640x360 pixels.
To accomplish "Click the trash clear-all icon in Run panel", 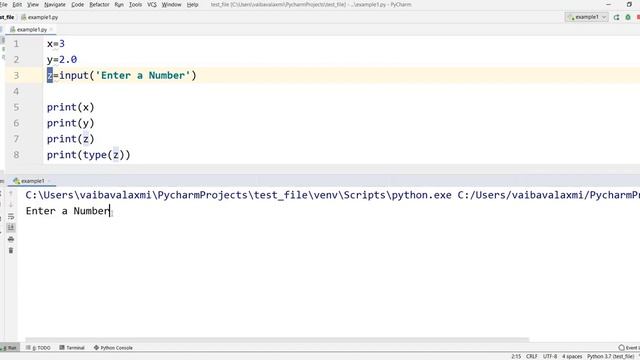I will tap(11, 250).
